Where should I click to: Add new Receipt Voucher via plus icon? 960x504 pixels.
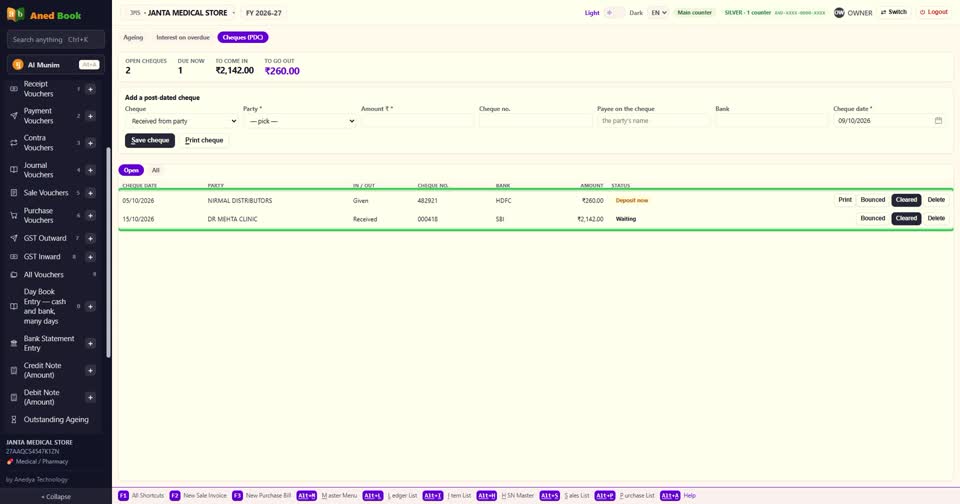[90, 89]
